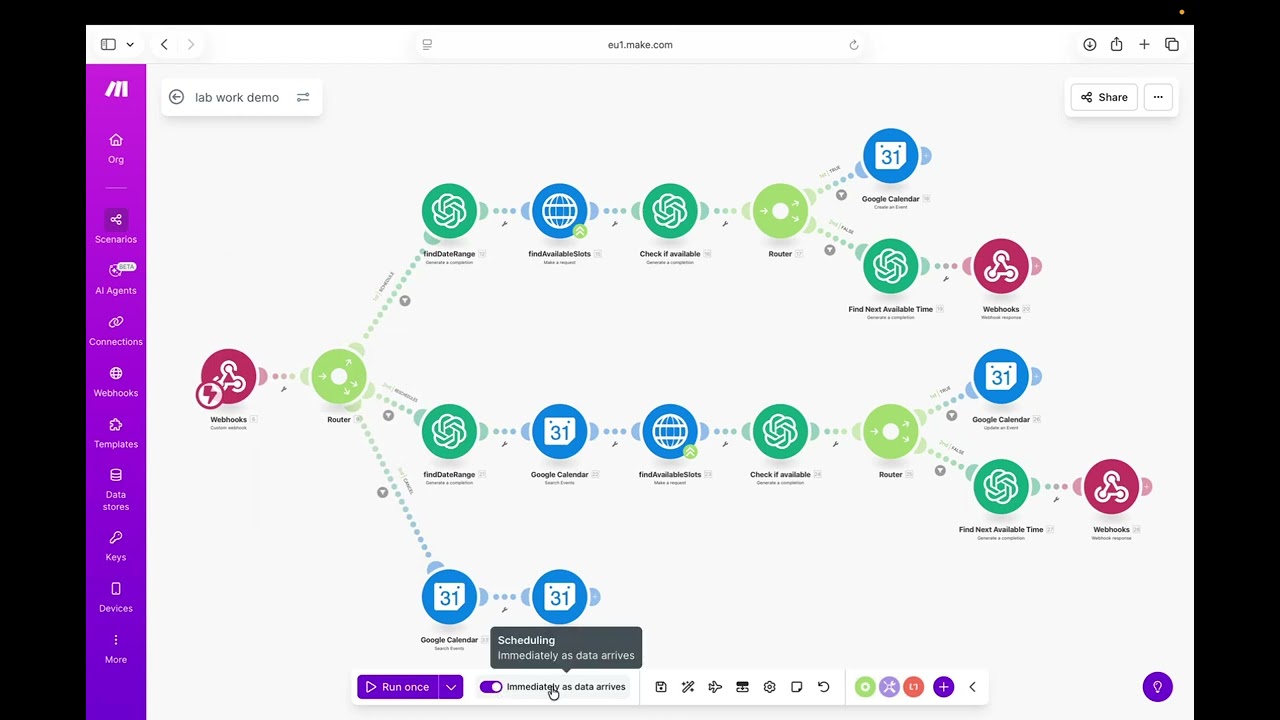The height and width of the screenshot is (720, 1280).
Task: Toggle the scheduling switch off
Action: click(491, 687)
